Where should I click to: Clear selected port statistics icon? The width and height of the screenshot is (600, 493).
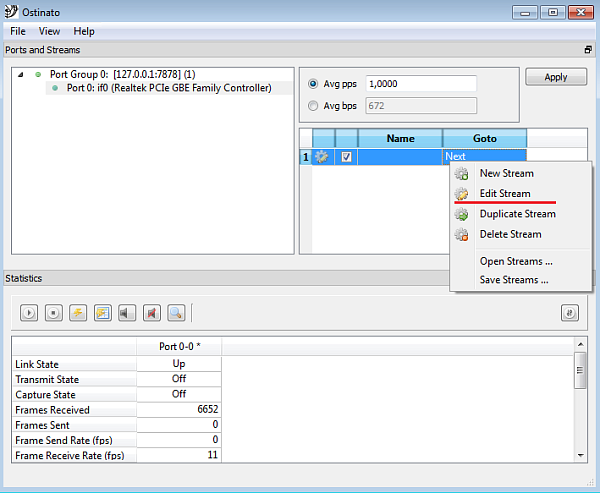[x=78, y=313]
